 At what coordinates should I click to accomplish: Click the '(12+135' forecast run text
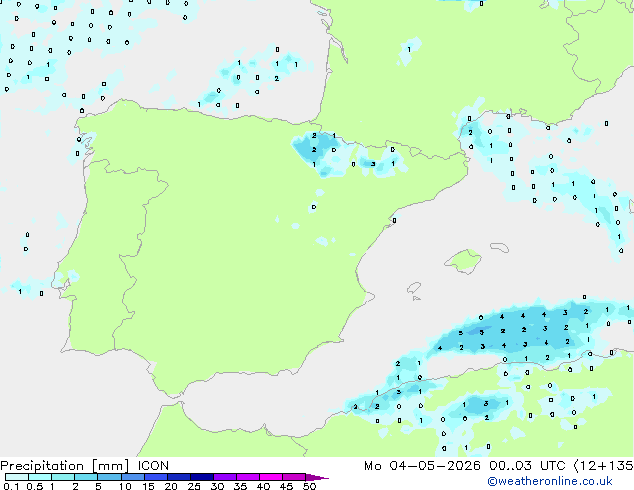point(604,466)
